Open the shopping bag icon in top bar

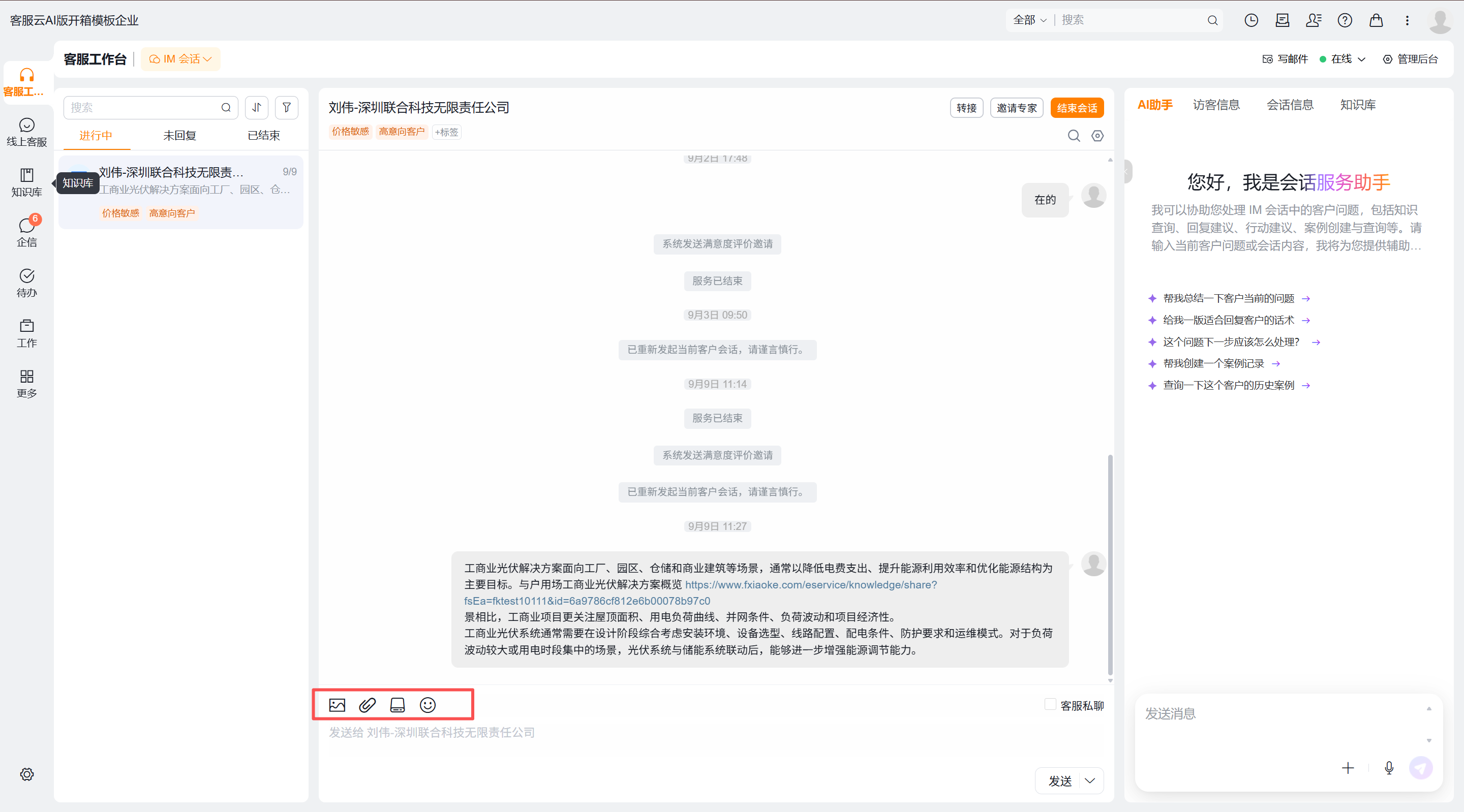[1376, 20]
